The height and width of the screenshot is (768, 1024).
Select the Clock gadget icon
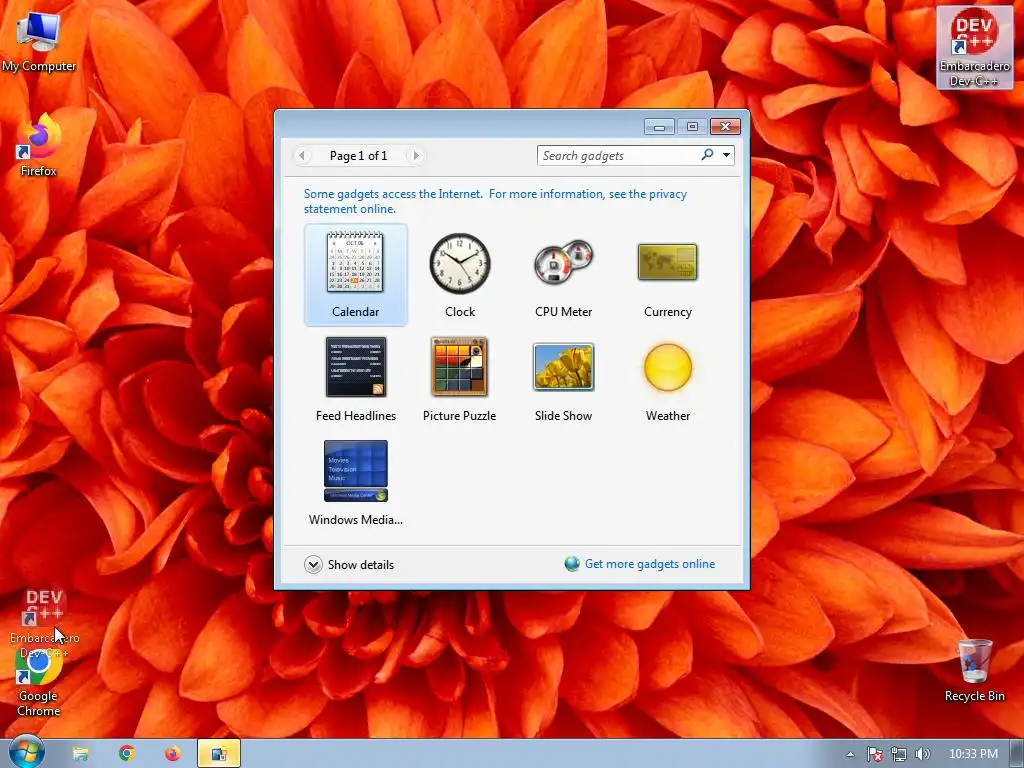tap(460, 263)
